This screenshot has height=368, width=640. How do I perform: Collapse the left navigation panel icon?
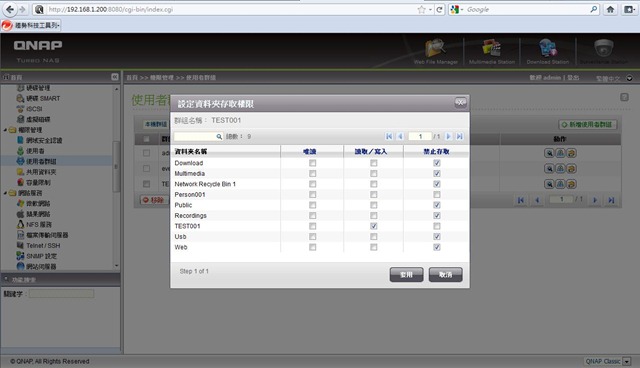(x=115, y=77)
